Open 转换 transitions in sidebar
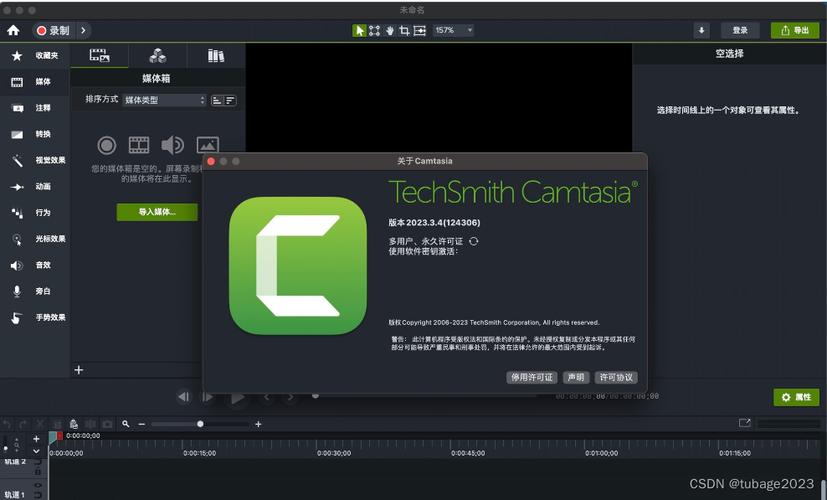The image size is (827, 500). (x=35, y=134)
